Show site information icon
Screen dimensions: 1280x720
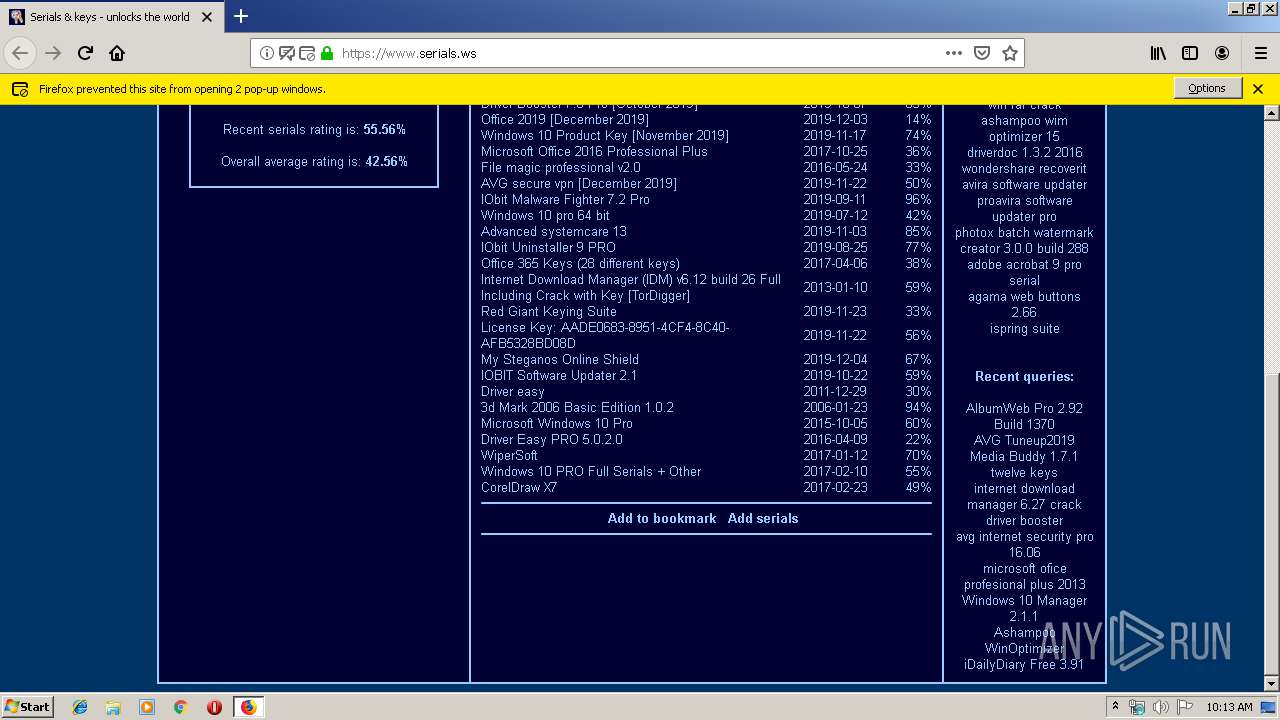coord(267,53)
